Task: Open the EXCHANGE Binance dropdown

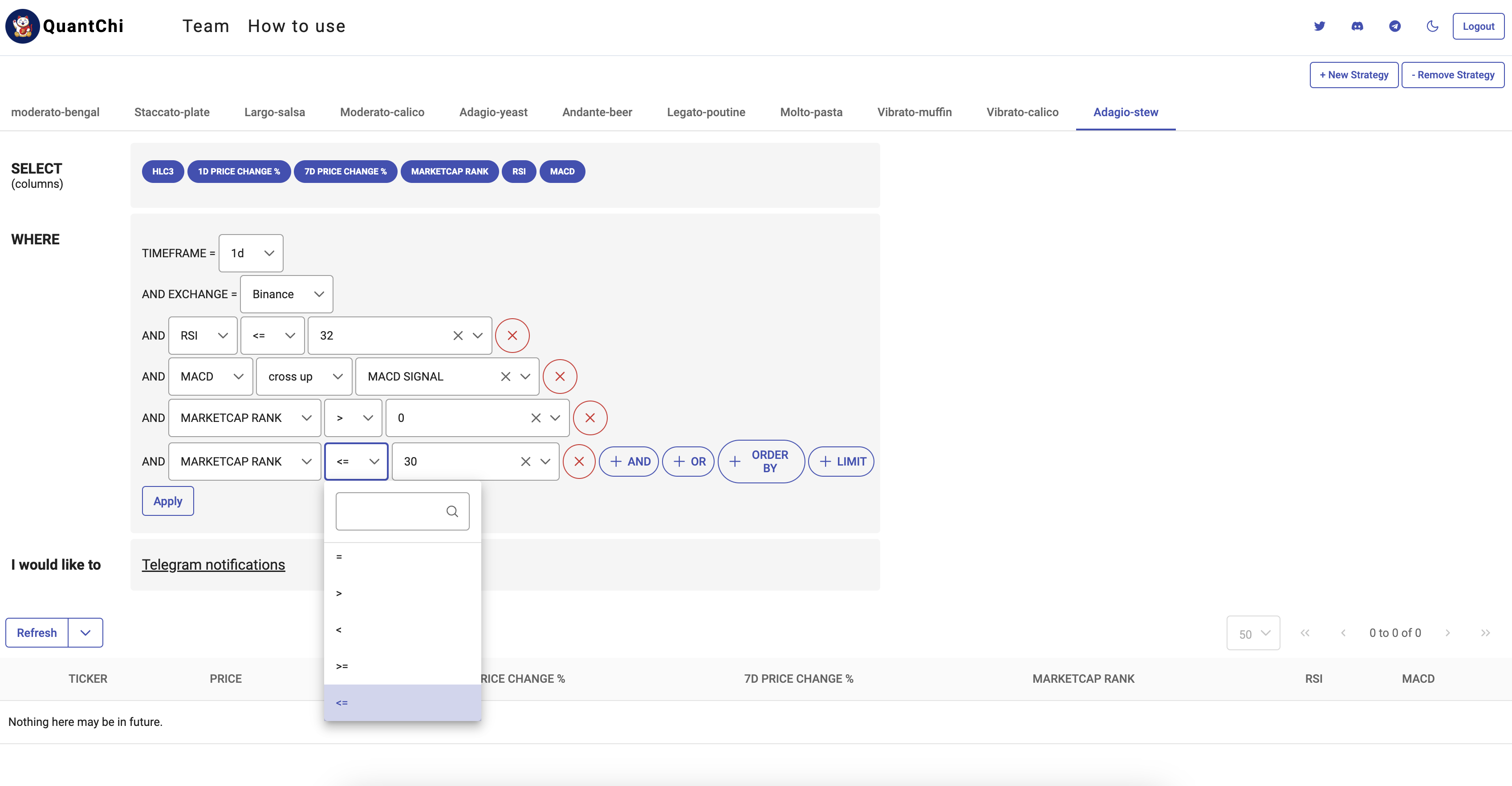Action: tap(286, 295)
